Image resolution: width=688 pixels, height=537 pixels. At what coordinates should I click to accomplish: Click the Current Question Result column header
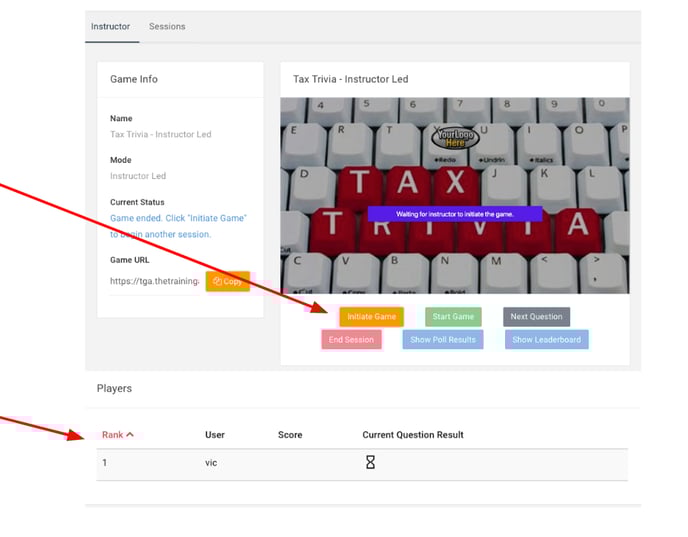(412, 435)
